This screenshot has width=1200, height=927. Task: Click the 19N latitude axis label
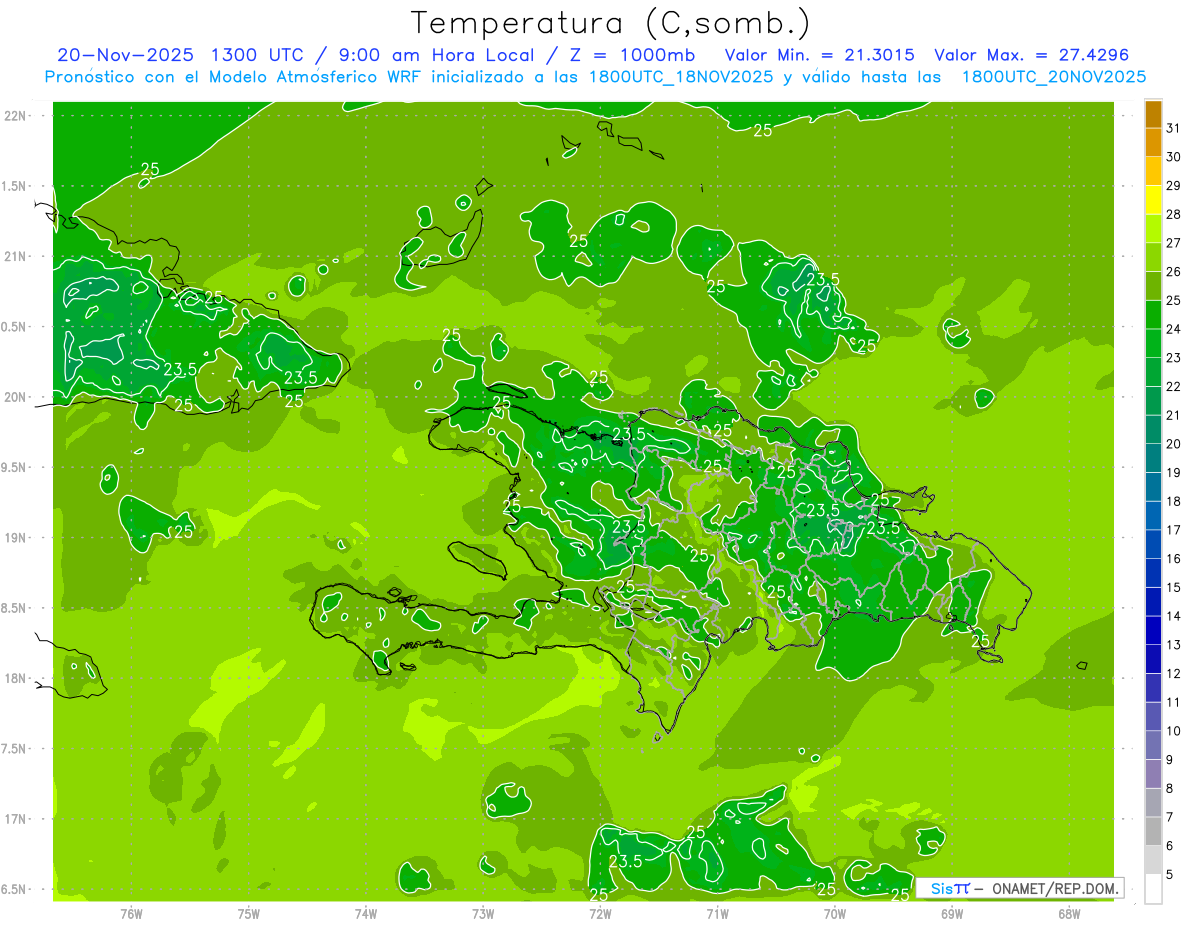(15, 538)
